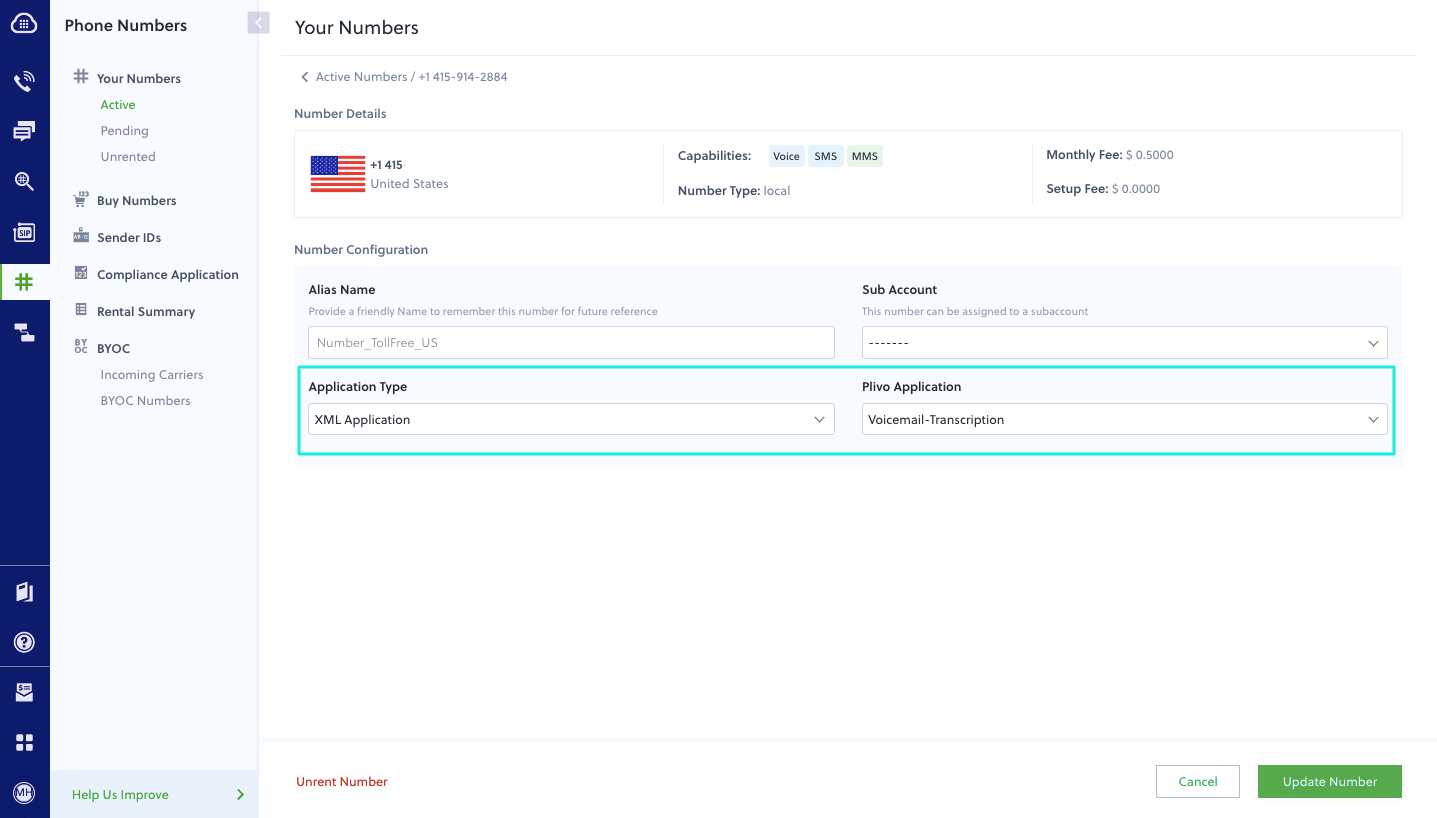Select the Phone Numbers hash icon
Screen dimensions: 1437x818
(x=24, y=281)
